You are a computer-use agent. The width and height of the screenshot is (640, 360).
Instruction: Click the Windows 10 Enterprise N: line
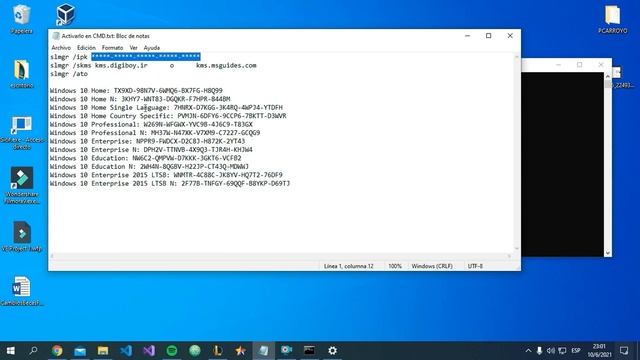pyautogui.click(x=151, y=150)
